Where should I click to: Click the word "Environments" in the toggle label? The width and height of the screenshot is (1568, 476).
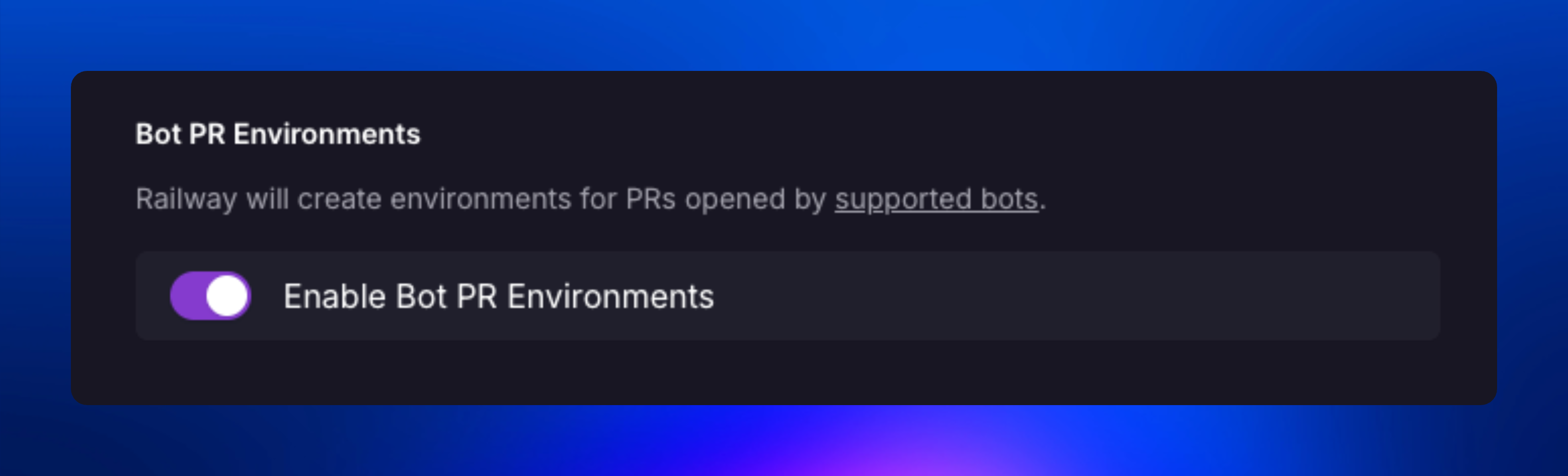click(x=610, y=297)
